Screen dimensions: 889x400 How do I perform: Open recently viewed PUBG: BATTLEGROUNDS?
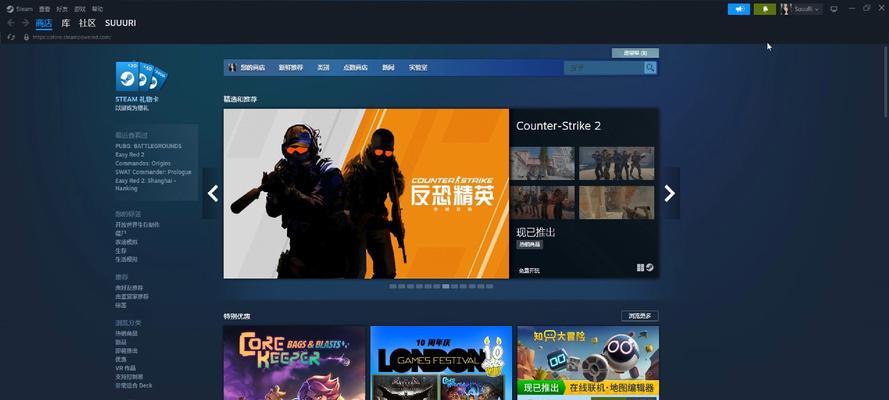point(149,146)
